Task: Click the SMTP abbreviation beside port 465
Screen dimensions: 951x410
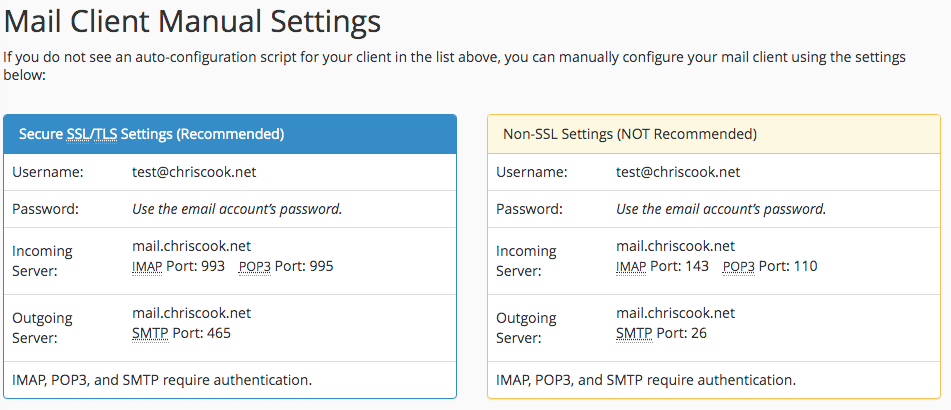Action: click(151, 332)
